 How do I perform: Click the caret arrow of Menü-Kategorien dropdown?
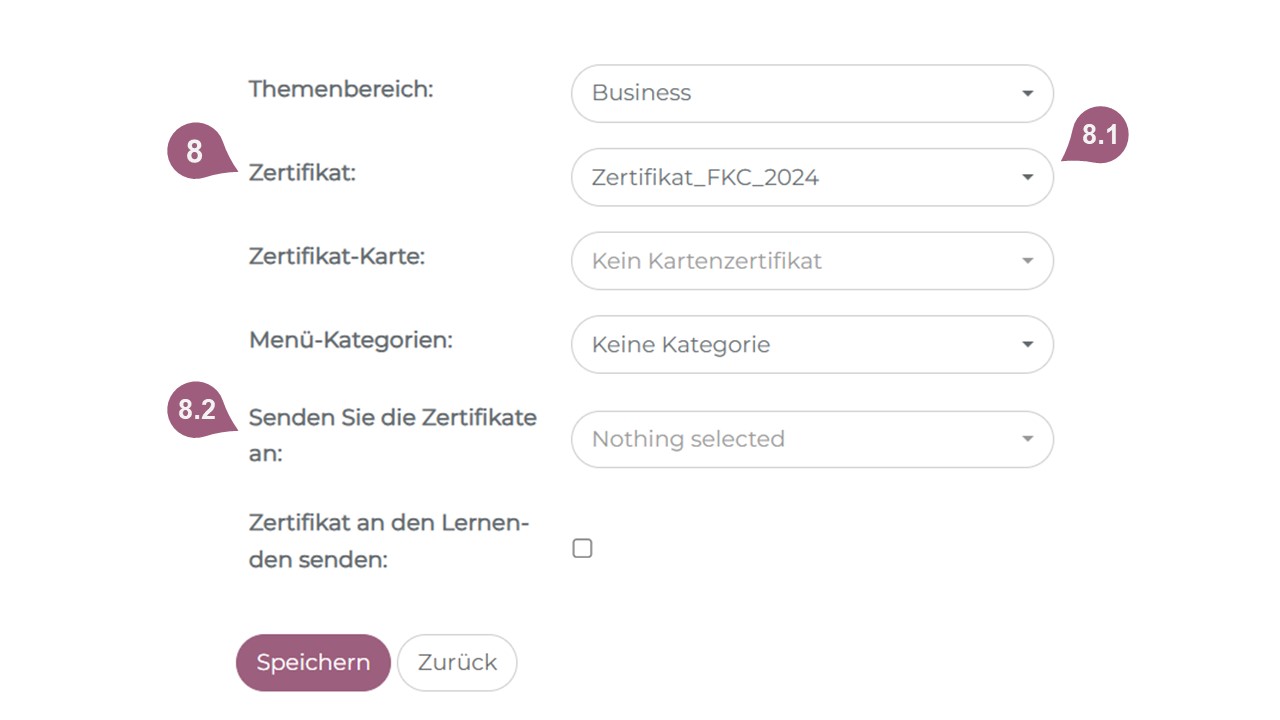point(1027,345)
